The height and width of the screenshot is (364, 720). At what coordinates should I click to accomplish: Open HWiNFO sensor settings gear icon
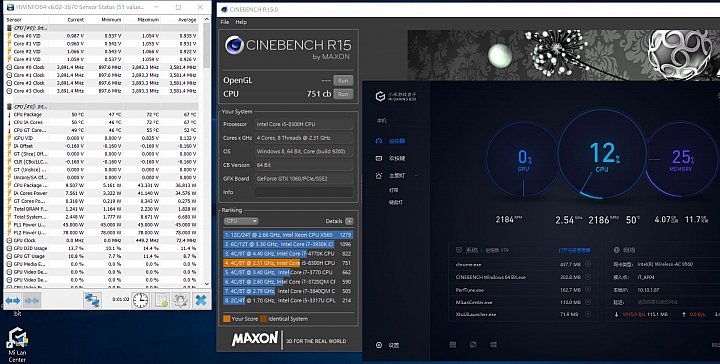click(180, 300)
